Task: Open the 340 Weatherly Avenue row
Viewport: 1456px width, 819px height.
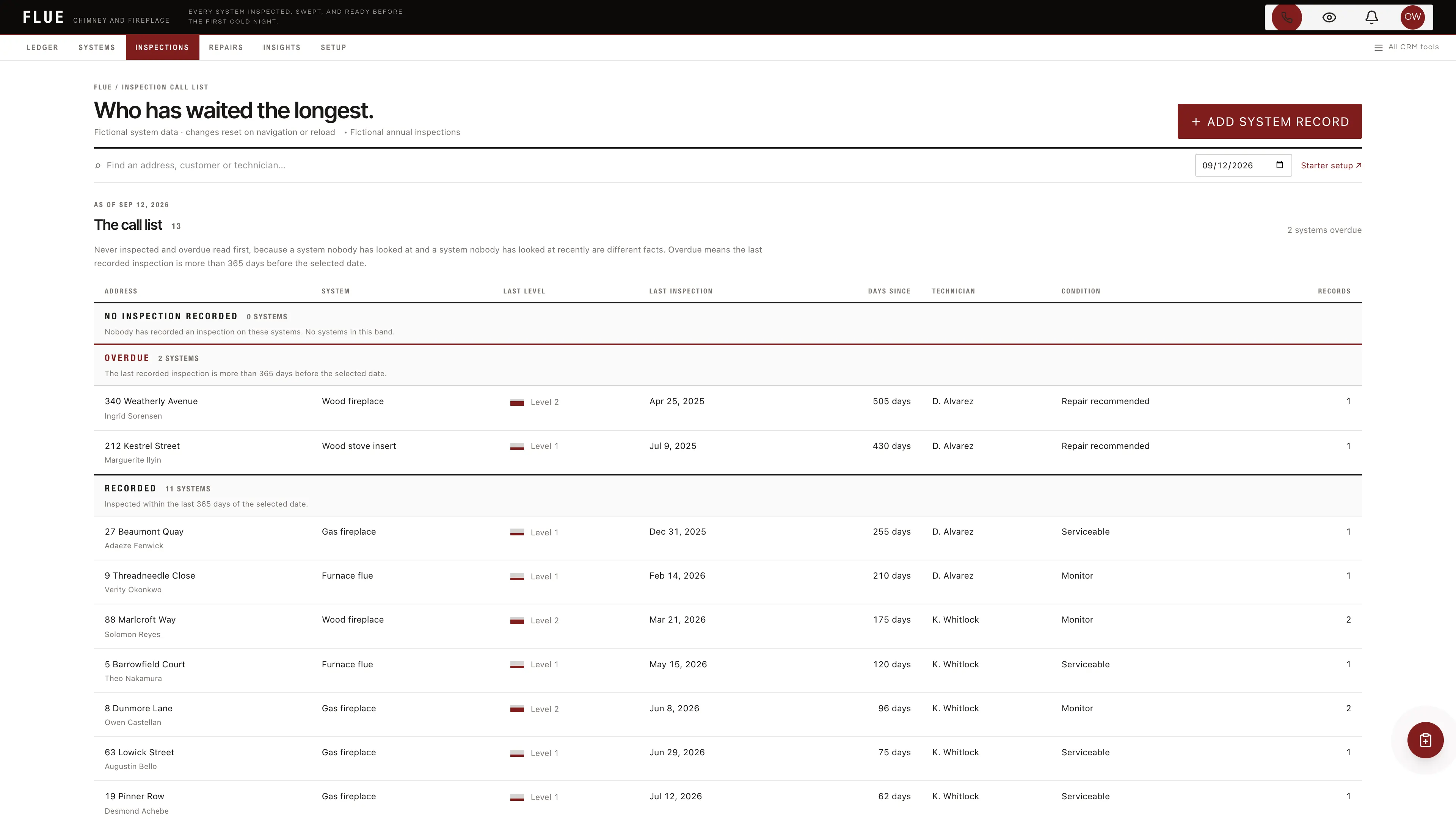Action: [728, 408]
